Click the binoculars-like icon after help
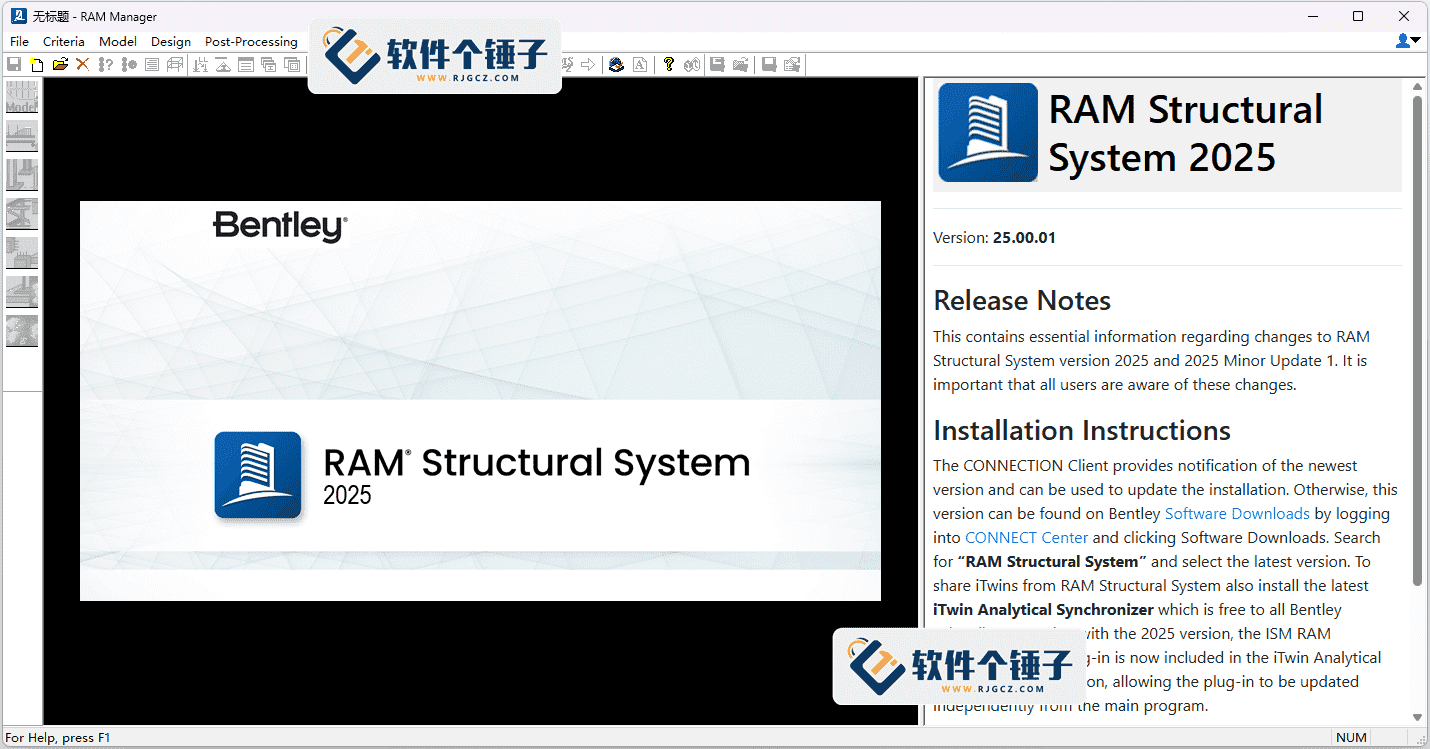Viewport: 1430px width, 749px height. (x=692, y=64)
